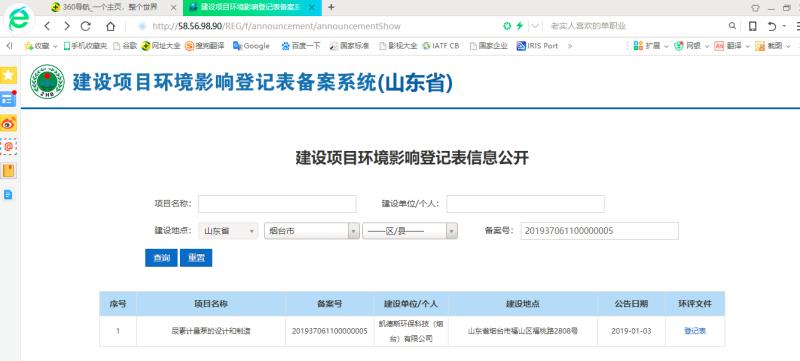Click the browser back arrow

47,26
